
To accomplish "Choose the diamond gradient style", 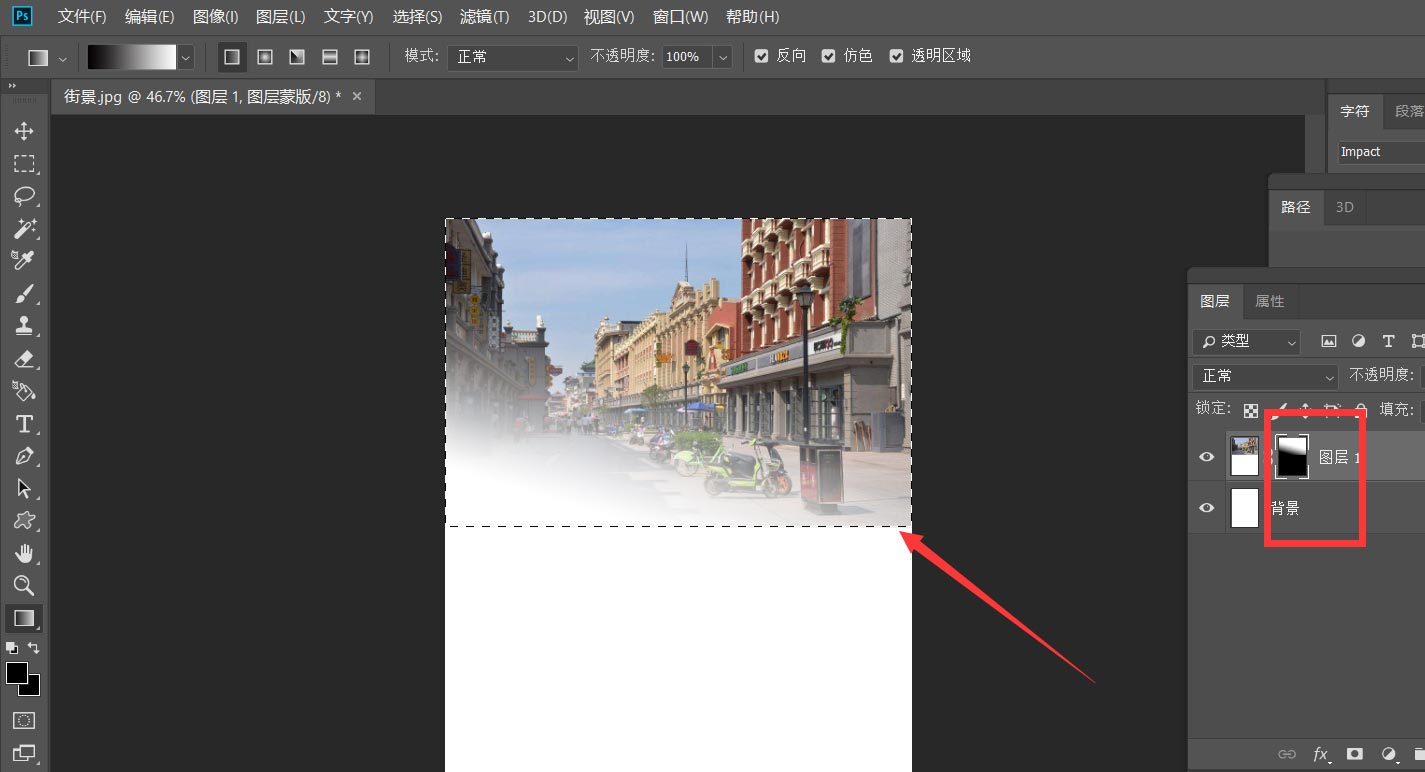I will (x=362, y=57).
